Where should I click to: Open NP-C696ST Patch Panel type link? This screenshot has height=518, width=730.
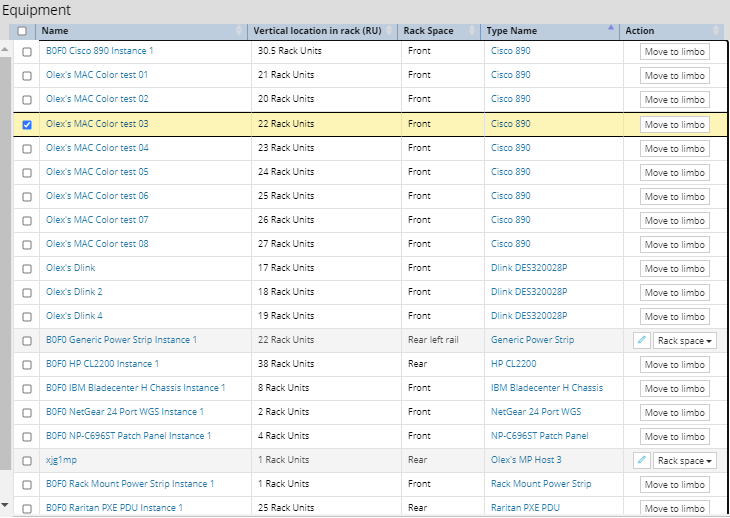click(540, 436)
